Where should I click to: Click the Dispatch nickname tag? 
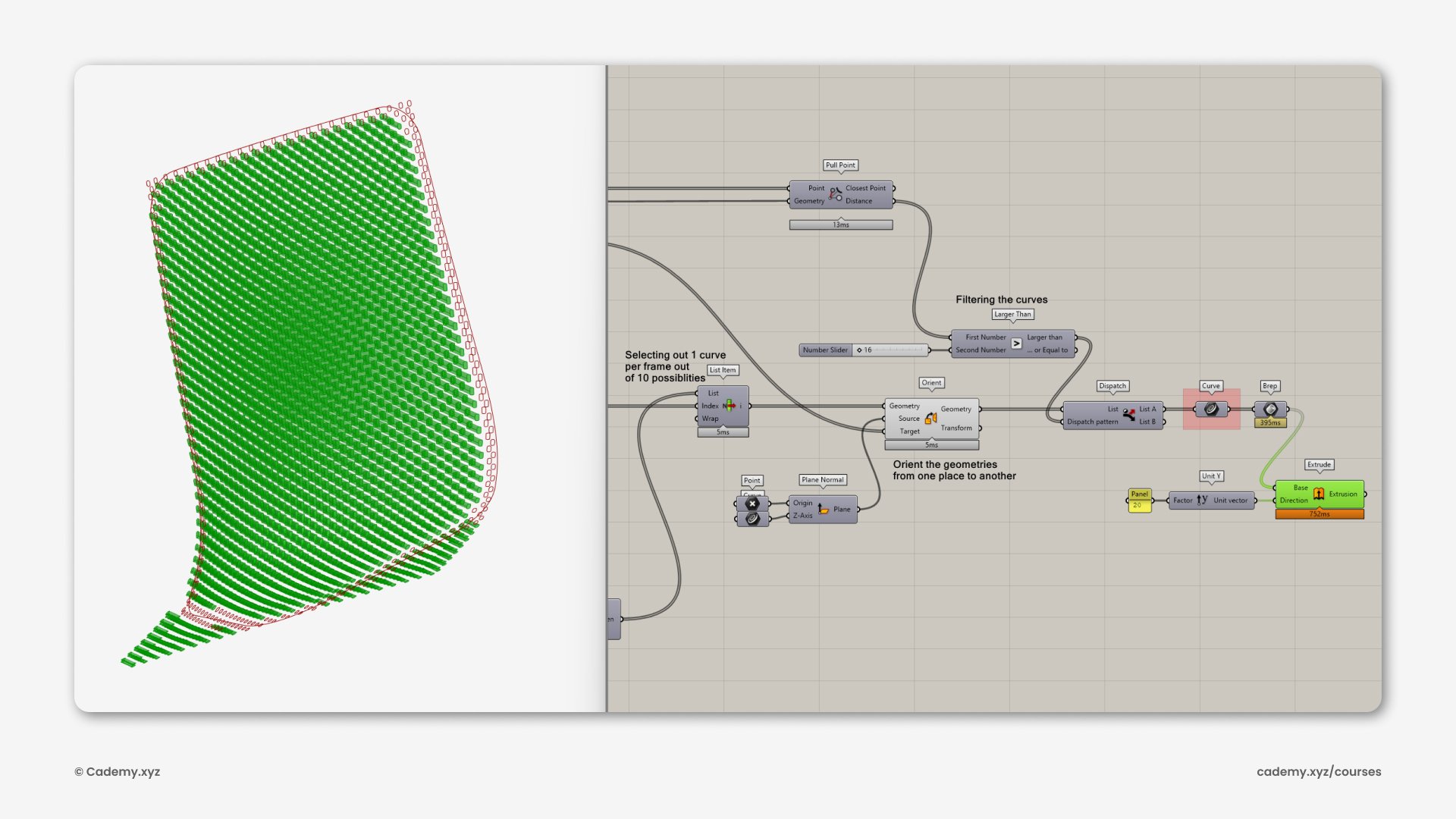[x=1112, y=386]
